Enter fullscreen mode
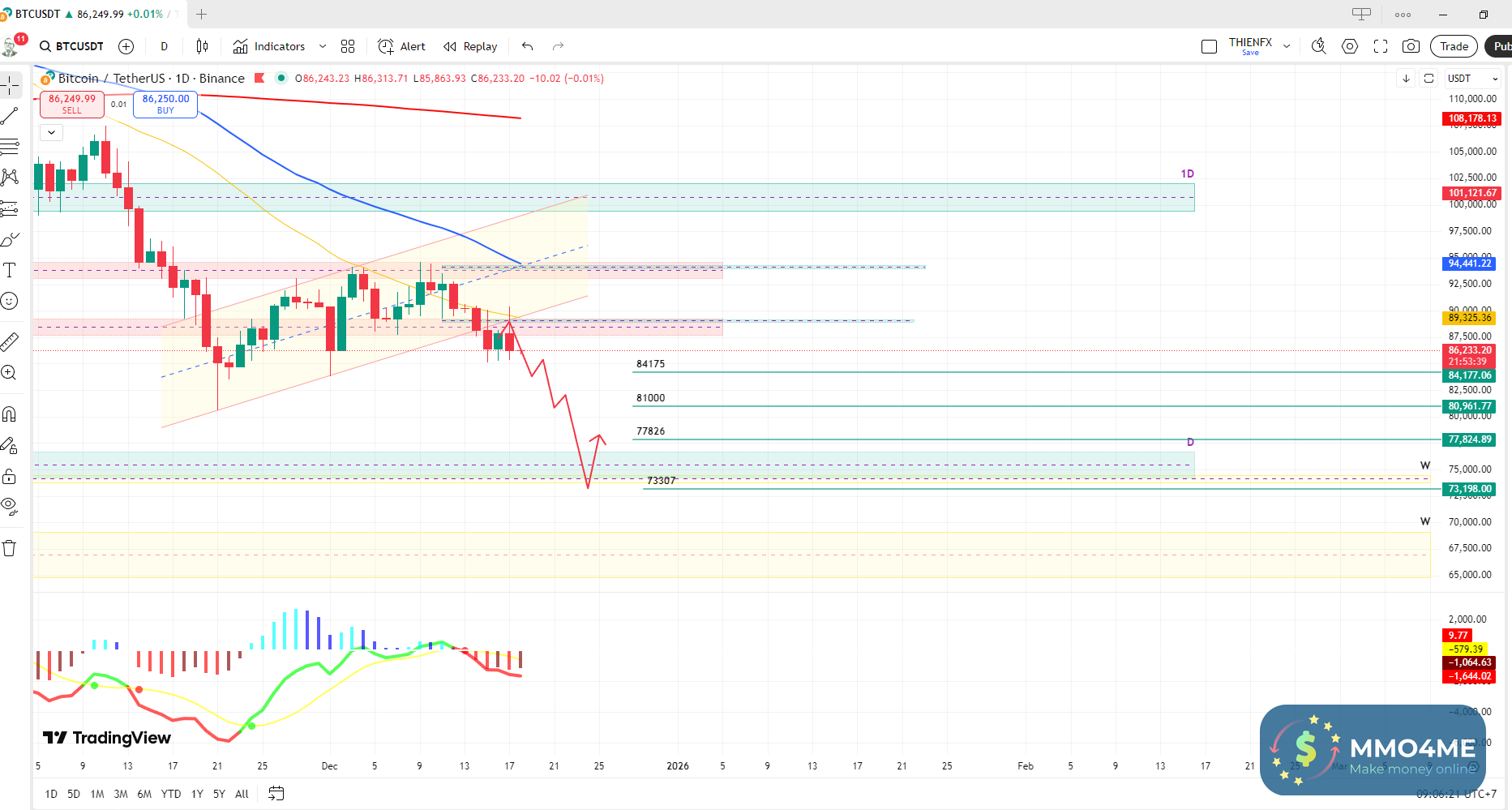Image resolution: width=1512 pixels, height=810 pixels. point(1381,46)
